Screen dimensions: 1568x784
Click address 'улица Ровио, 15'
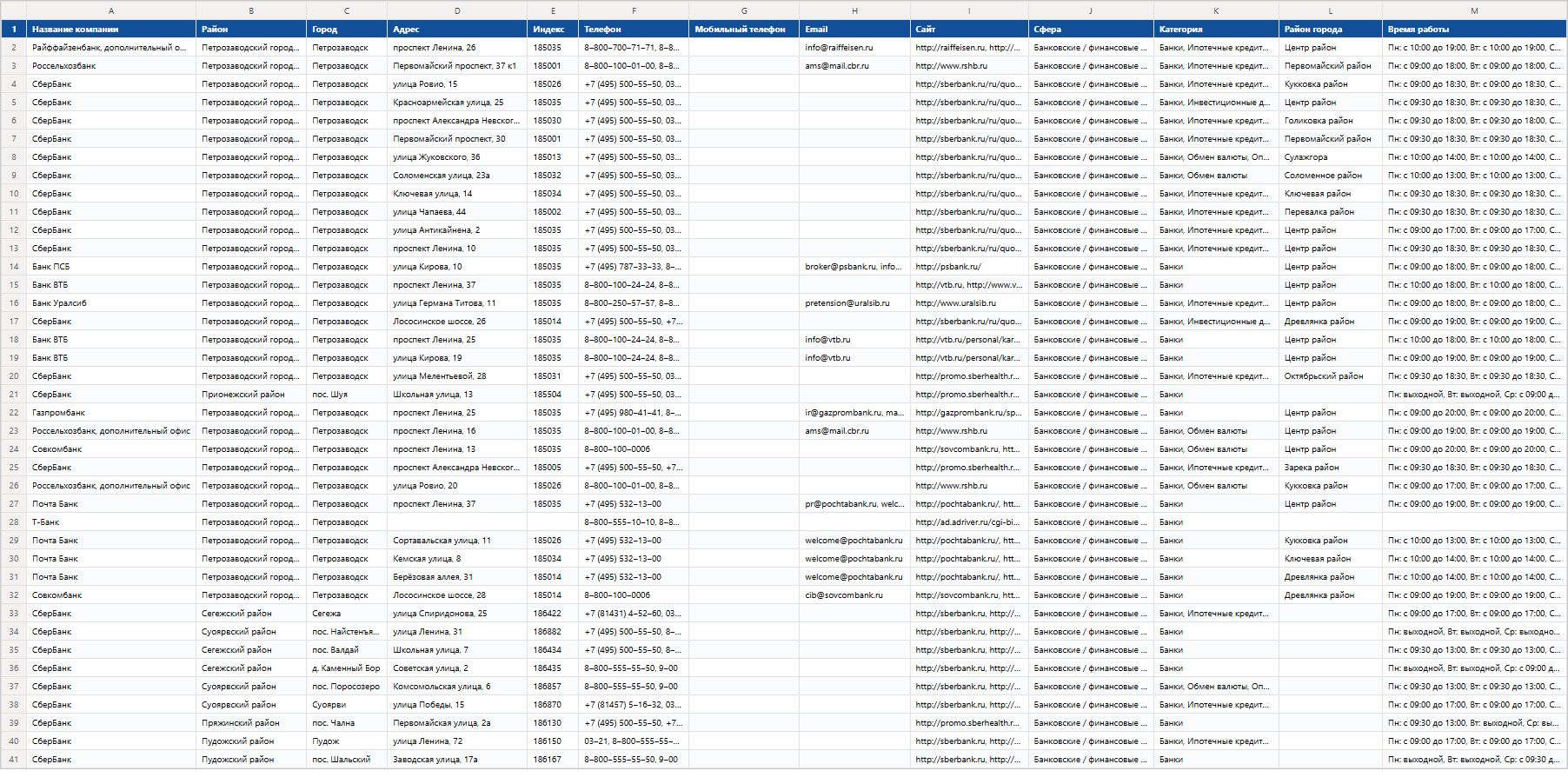tap(457, 84)
